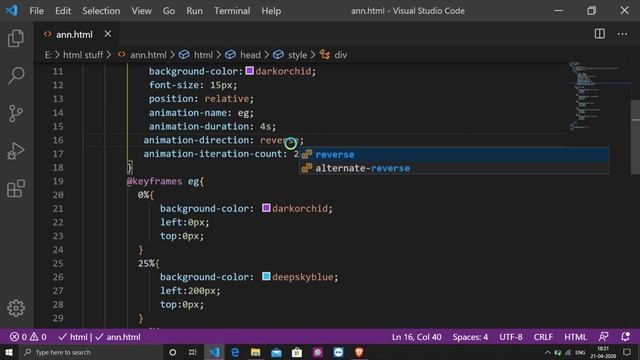Select 'reverse' from the suggestion list
This screenshot has width=640, height=360.
pyautogui.click(x=454, y=154)
